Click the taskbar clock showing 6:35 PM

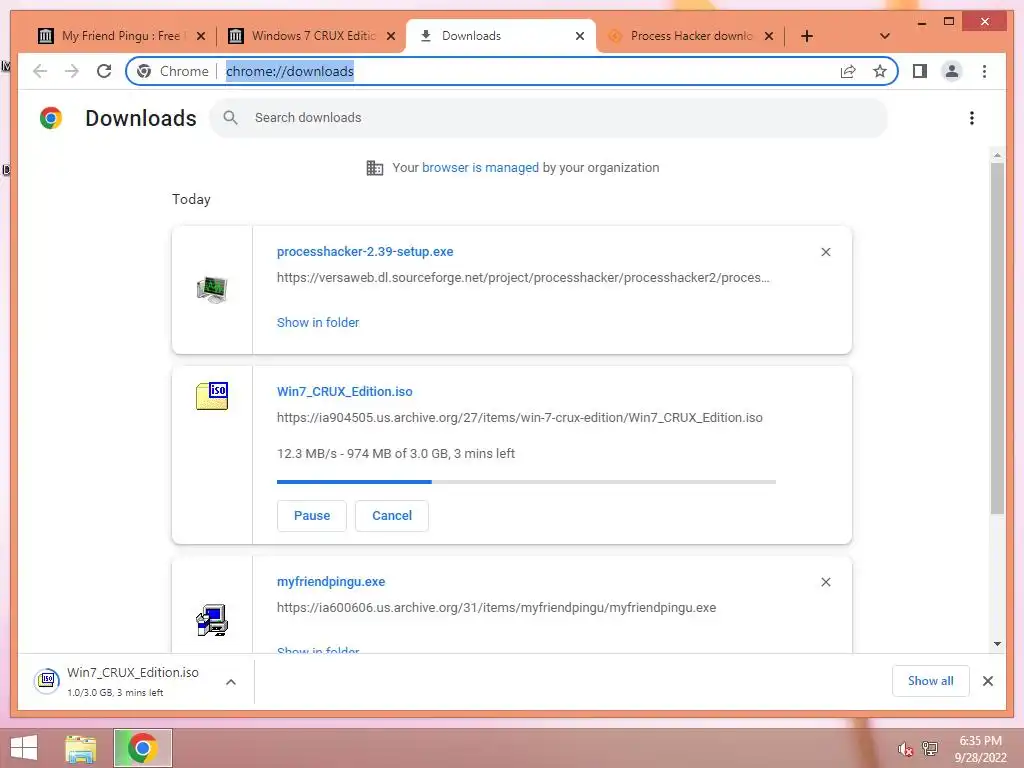pos(980,749)
